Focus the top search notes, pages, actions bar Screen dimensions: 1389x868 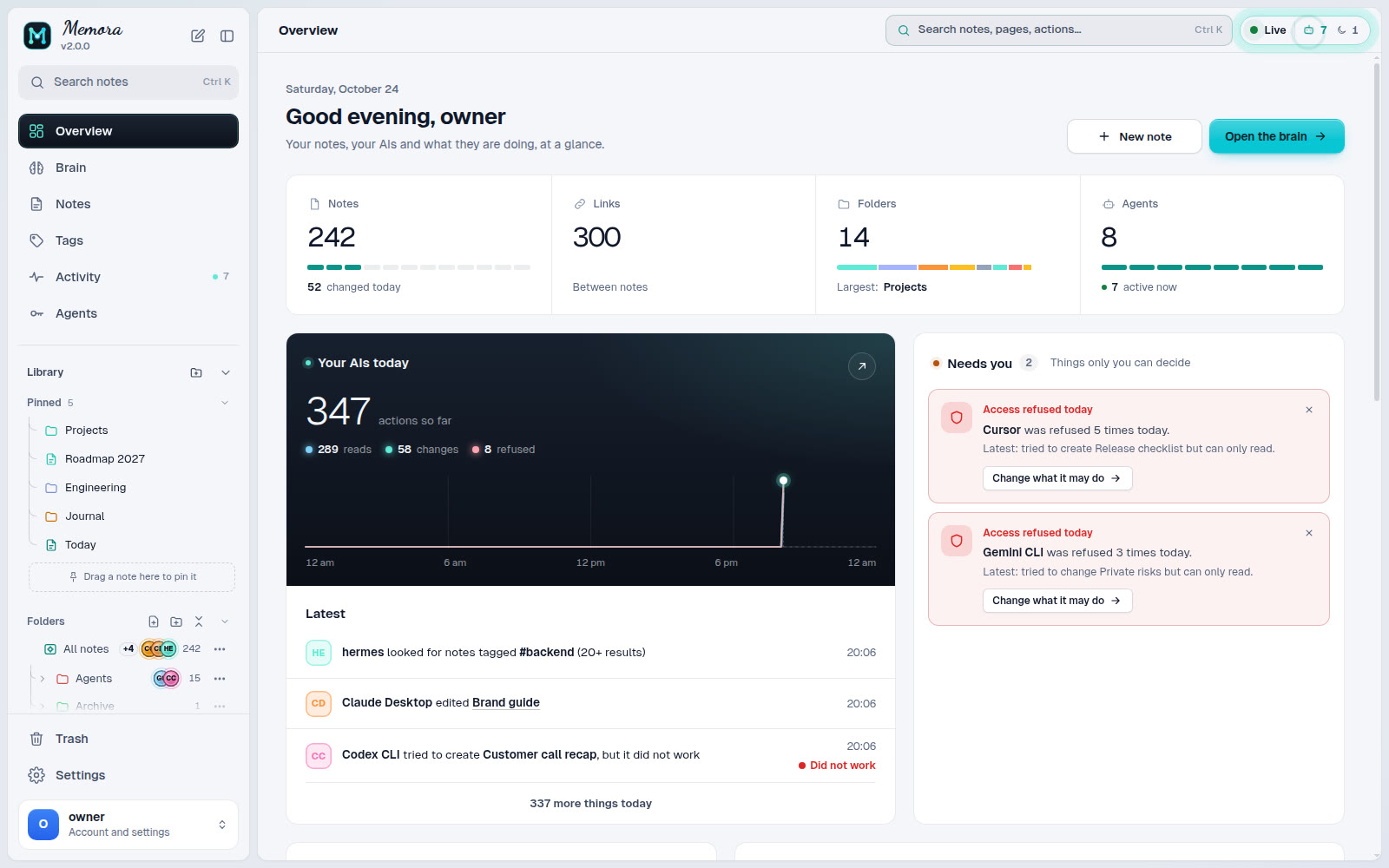coord(1058,30)
